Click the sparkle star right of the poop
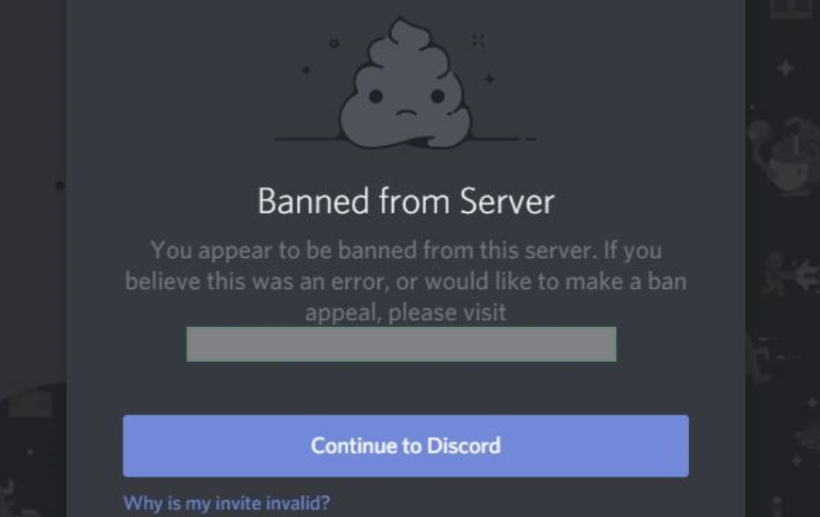The width and height of the screenshot is (820, 517). 489,79
